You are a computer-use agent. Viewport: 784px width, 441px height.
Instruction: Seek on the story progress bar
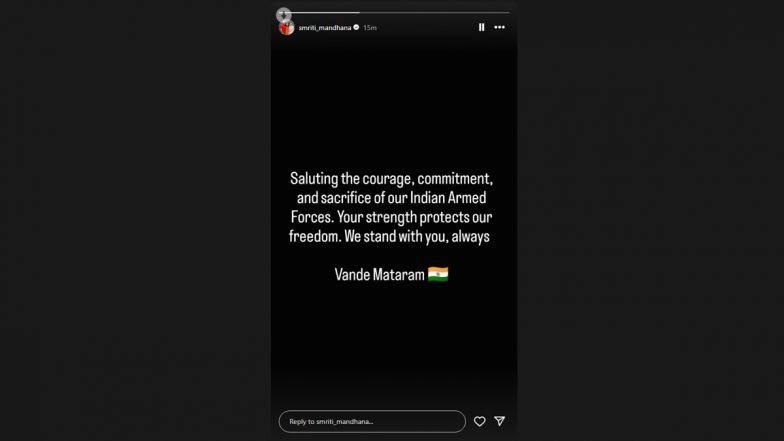click(394, 12)
